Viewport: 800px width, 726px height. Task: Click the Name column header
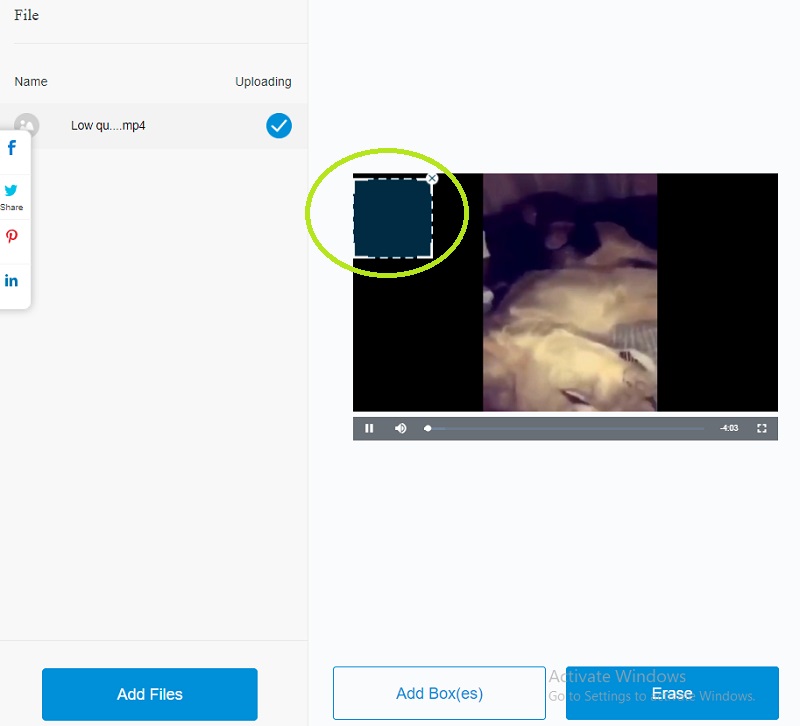click(x=31, y=81)
